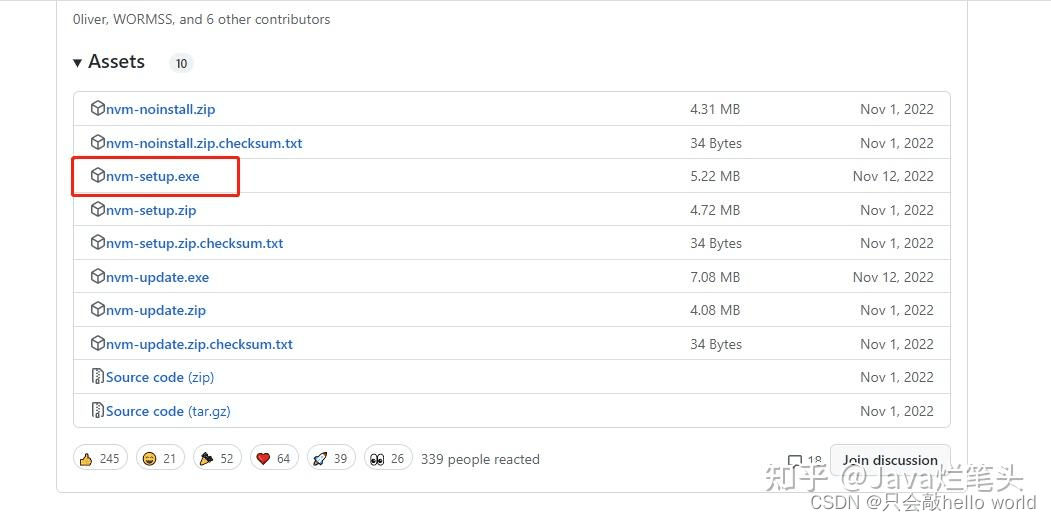Viewport: 1051px width, 521px height.
Task: Click the Assets count badge showing 10
Action: coord(181,64)
